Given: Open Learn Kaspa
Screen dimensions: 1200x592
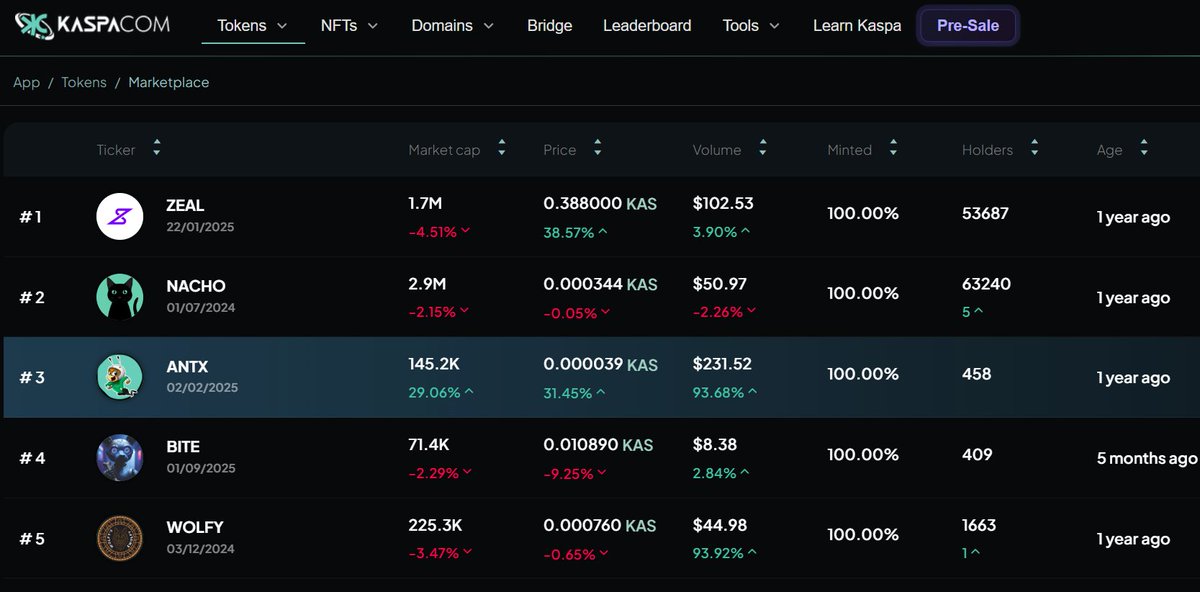Looking at the screenshot, I should (x=857, y=26).
